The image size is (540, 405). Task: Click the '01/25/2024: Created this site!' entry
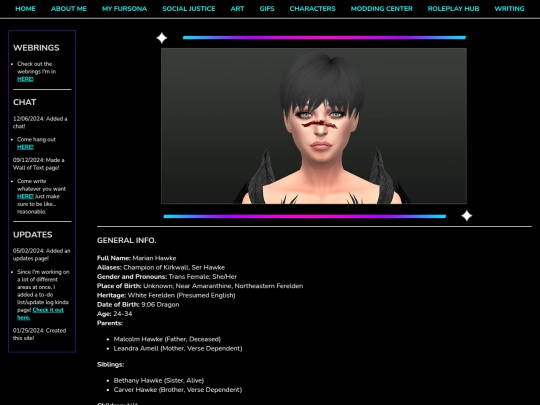pyautogui.click(x=39, y=334)
